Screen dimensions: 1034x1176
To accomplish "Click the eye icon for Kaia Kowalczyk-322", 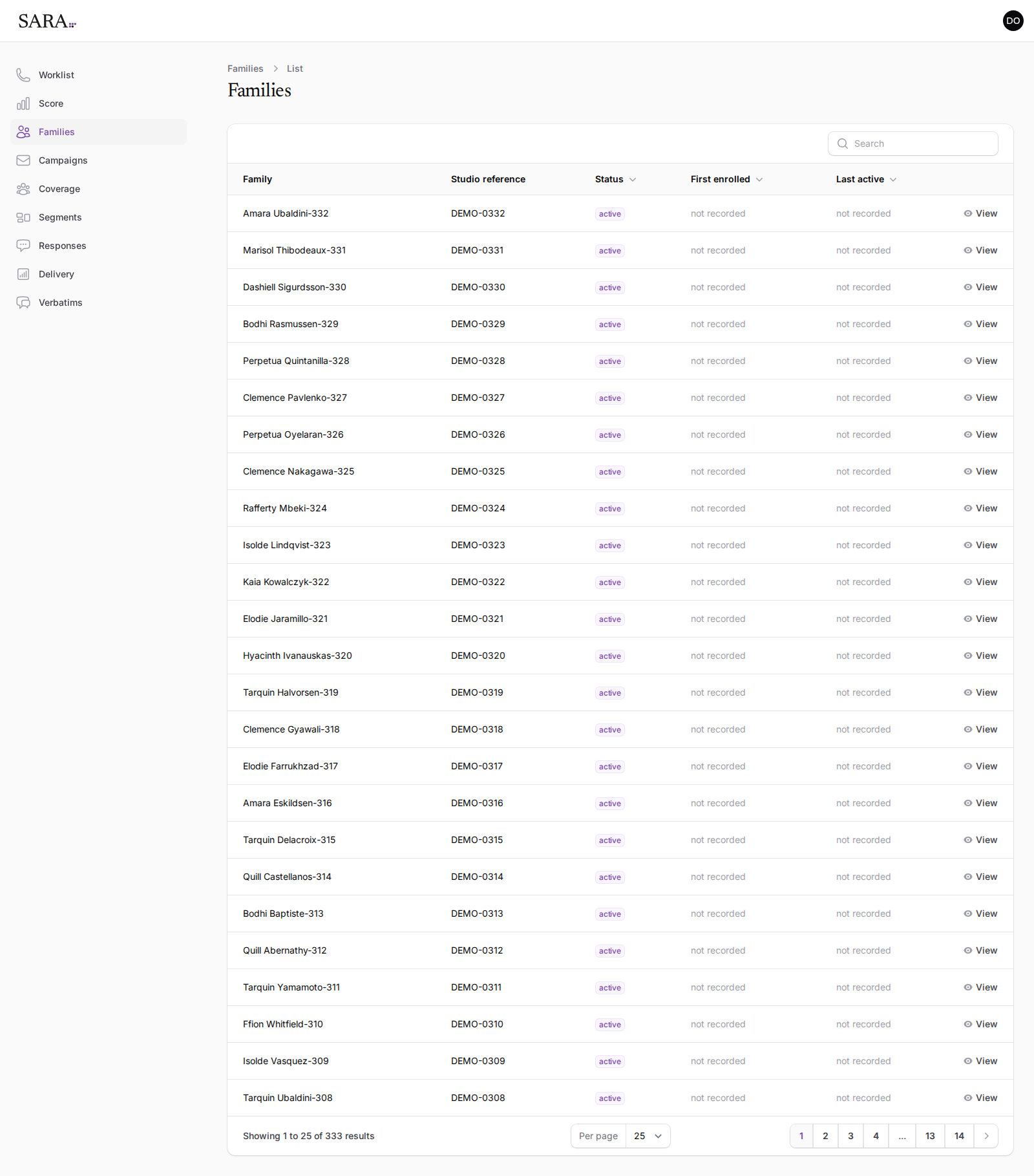I will click(968, 582).
